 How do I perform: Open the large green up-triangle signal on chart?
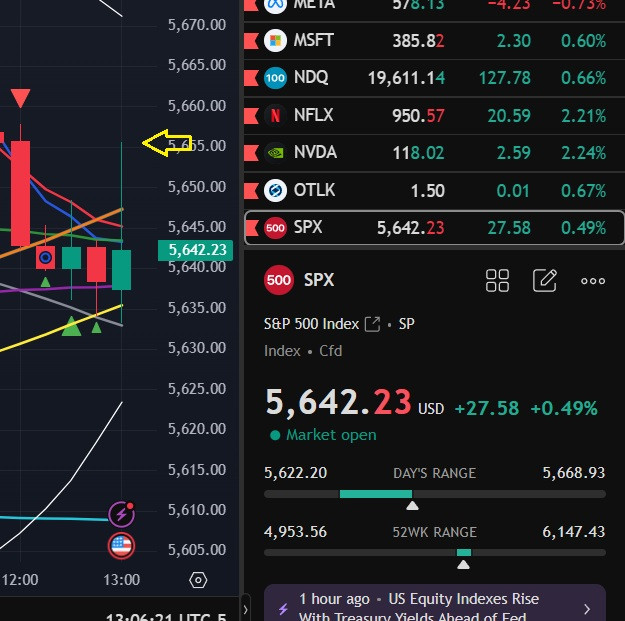click(x=72, y=326)
